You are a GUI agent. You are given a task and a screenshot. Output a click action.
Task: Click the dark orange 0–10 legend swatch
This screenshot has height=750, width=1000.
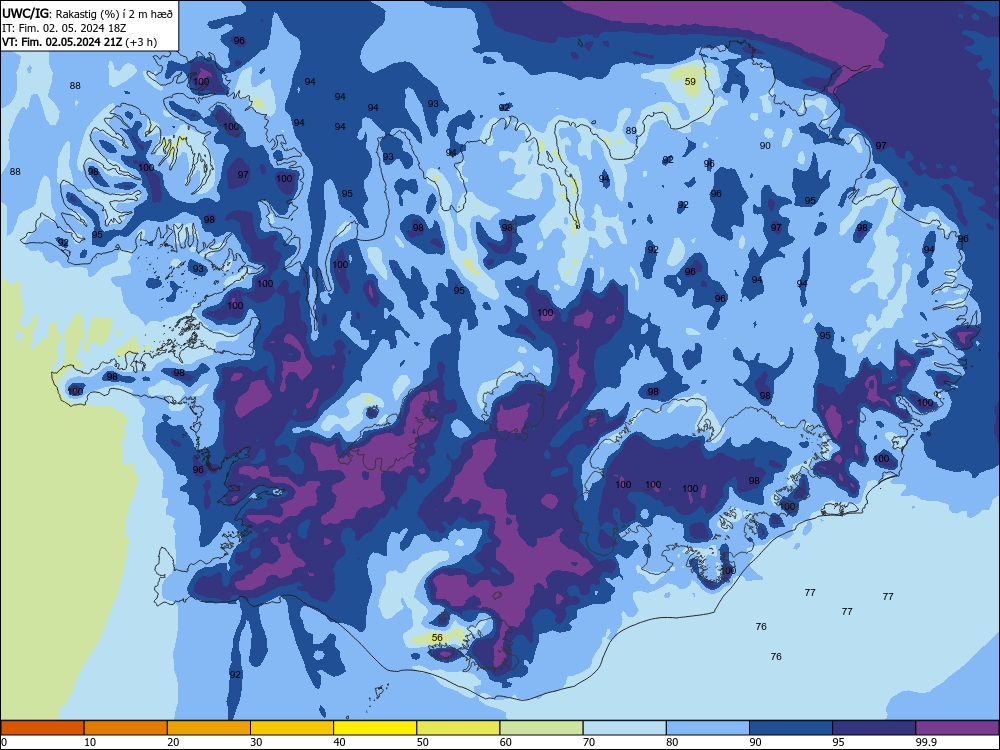(x=42, y=728)
